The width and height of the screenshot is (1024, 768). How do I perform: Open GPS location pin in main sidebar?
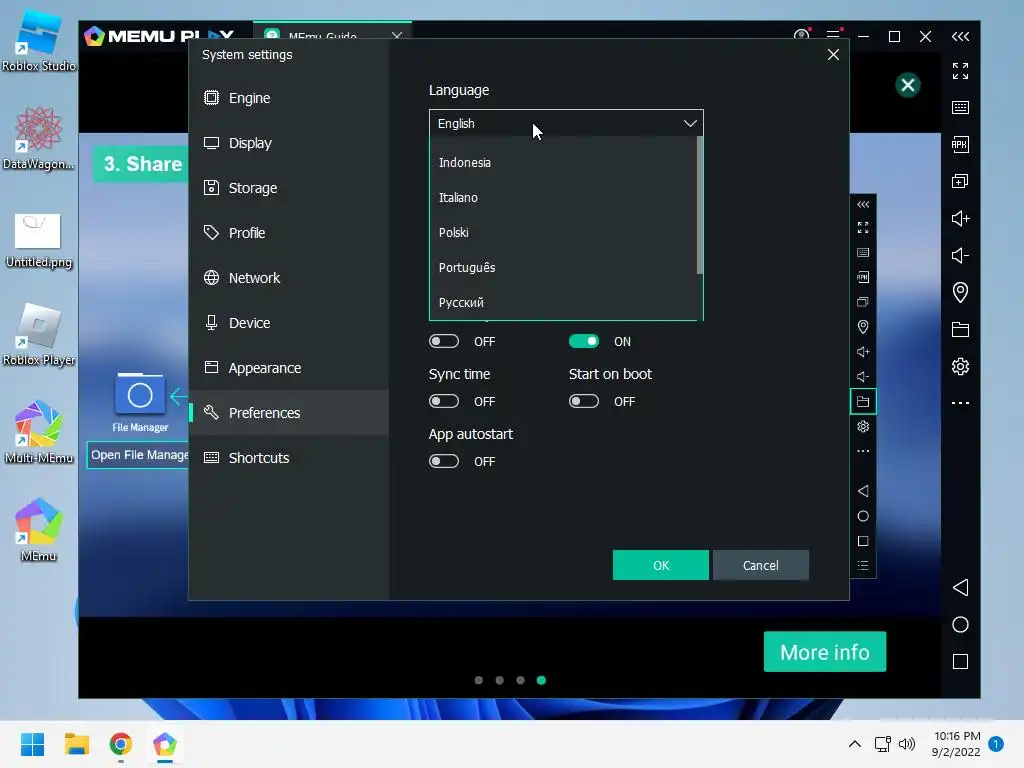(x=960, y=293)
